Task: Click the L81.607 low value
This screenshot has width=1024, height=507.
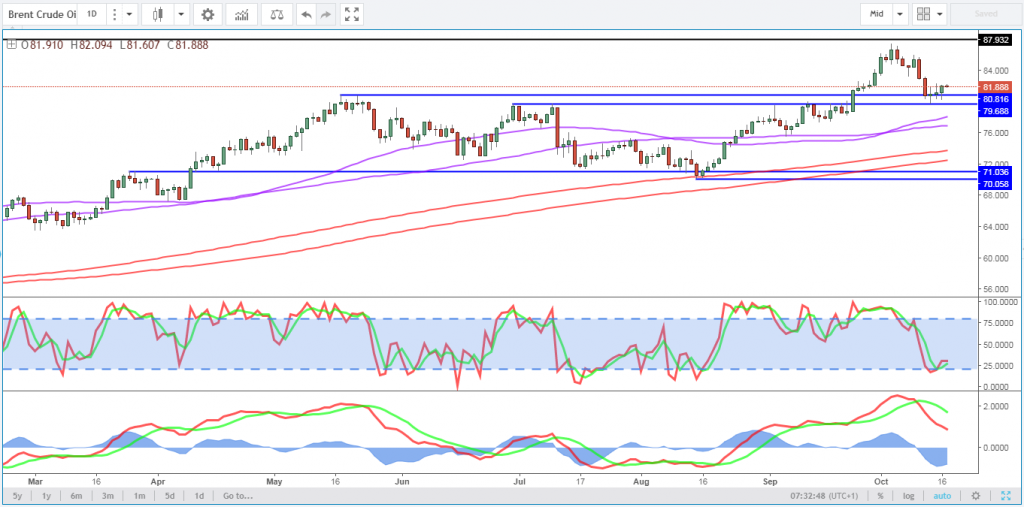Action: point(139,45)
